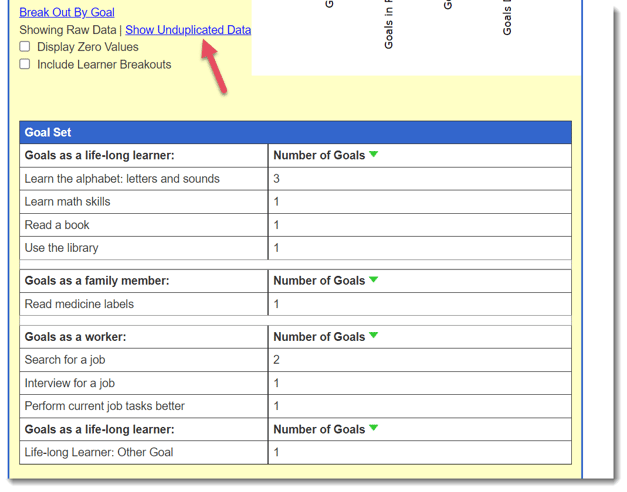Toggle the Include Learner Breakouts checkbox
The height and width of the screenshot is (492, 627).
point(25,65)
